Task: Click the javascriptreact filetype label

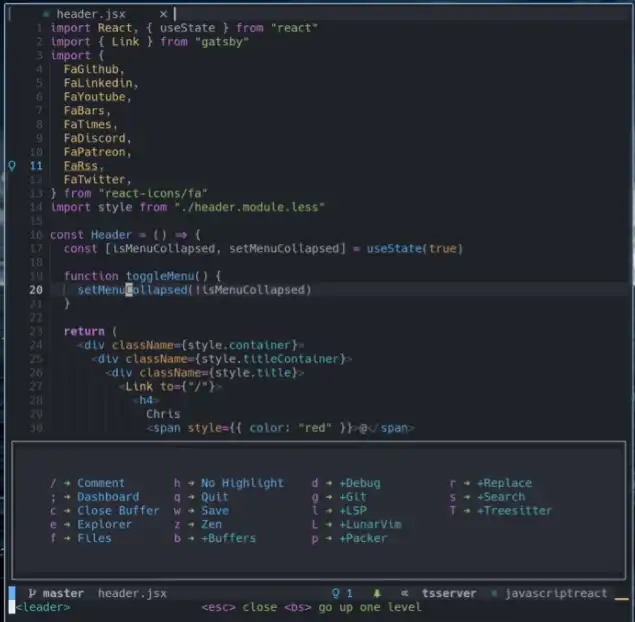Action: [556, 594]
